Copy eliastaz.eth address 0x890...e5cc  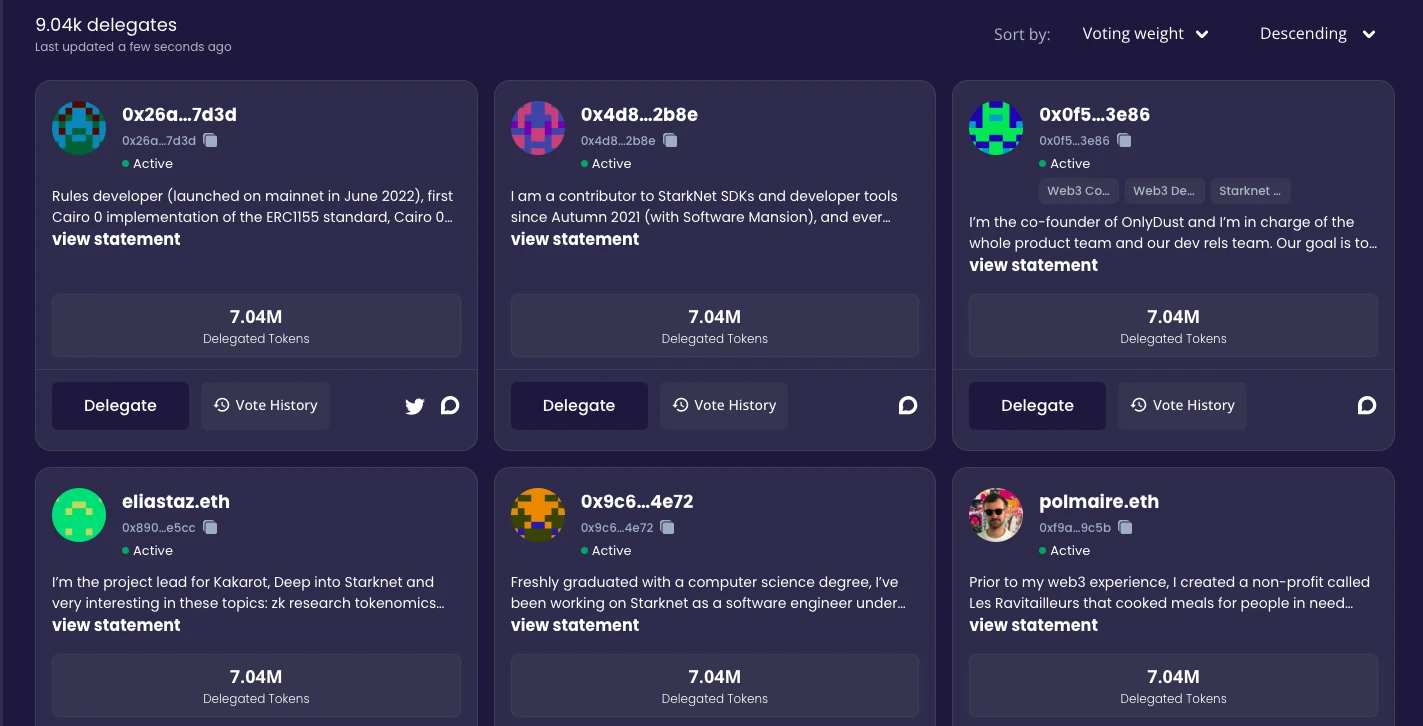pos(210,527)
